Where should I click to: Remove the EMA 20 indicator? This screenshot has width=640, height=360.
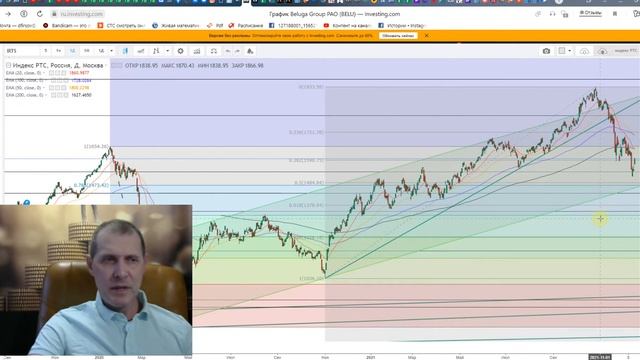64,73
